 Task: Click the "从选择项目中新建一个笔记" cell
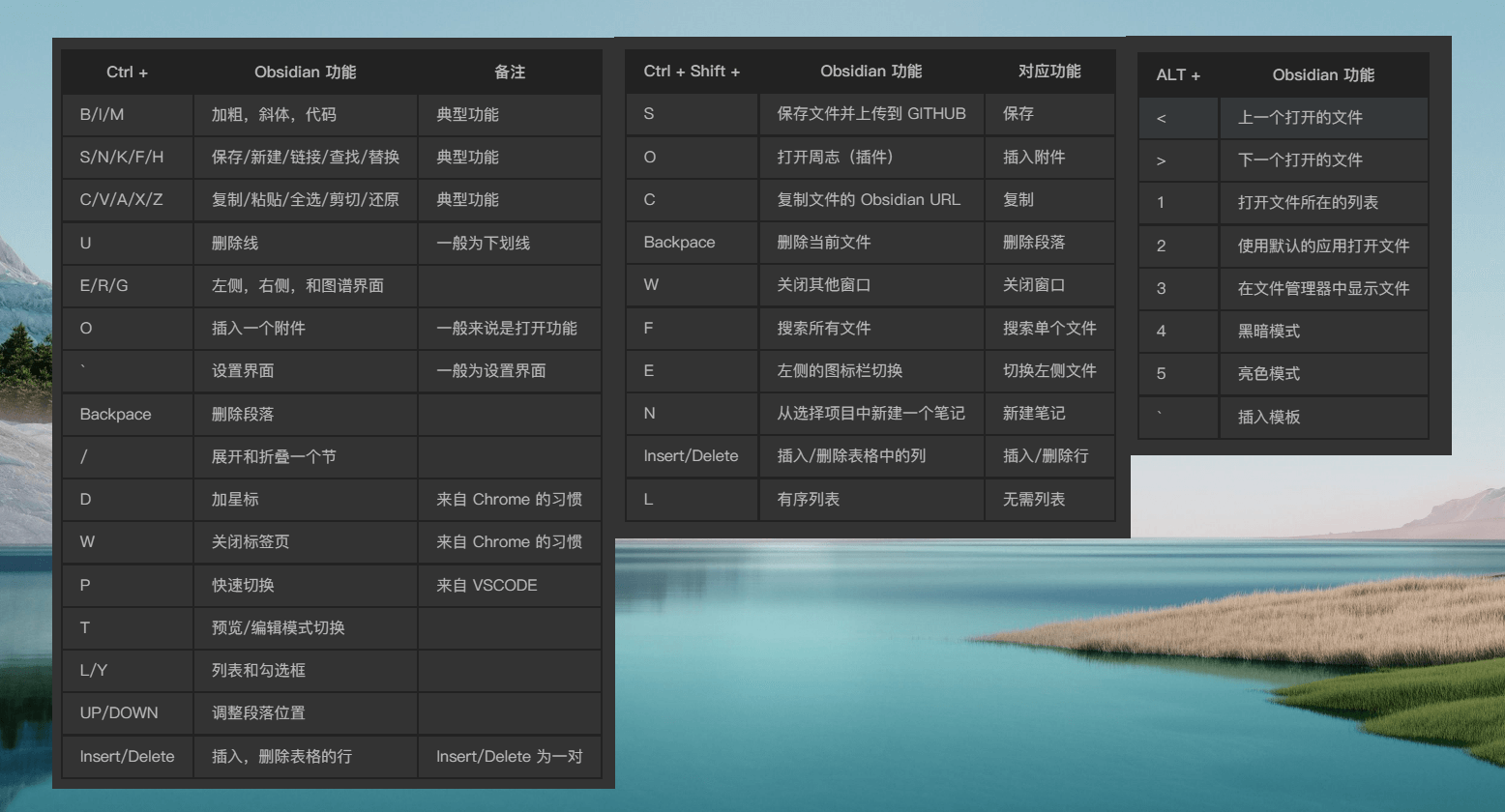tap(871, 414)
